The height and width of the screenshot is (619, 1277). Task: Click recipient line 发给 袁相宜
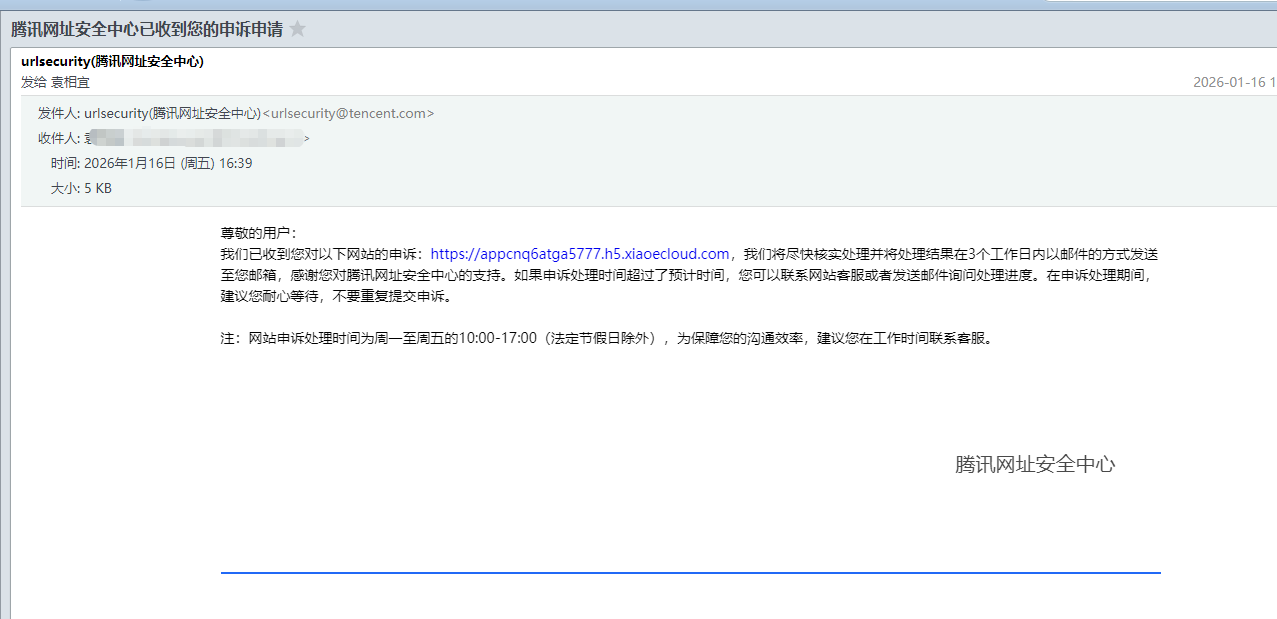click(x=55, y=82)
